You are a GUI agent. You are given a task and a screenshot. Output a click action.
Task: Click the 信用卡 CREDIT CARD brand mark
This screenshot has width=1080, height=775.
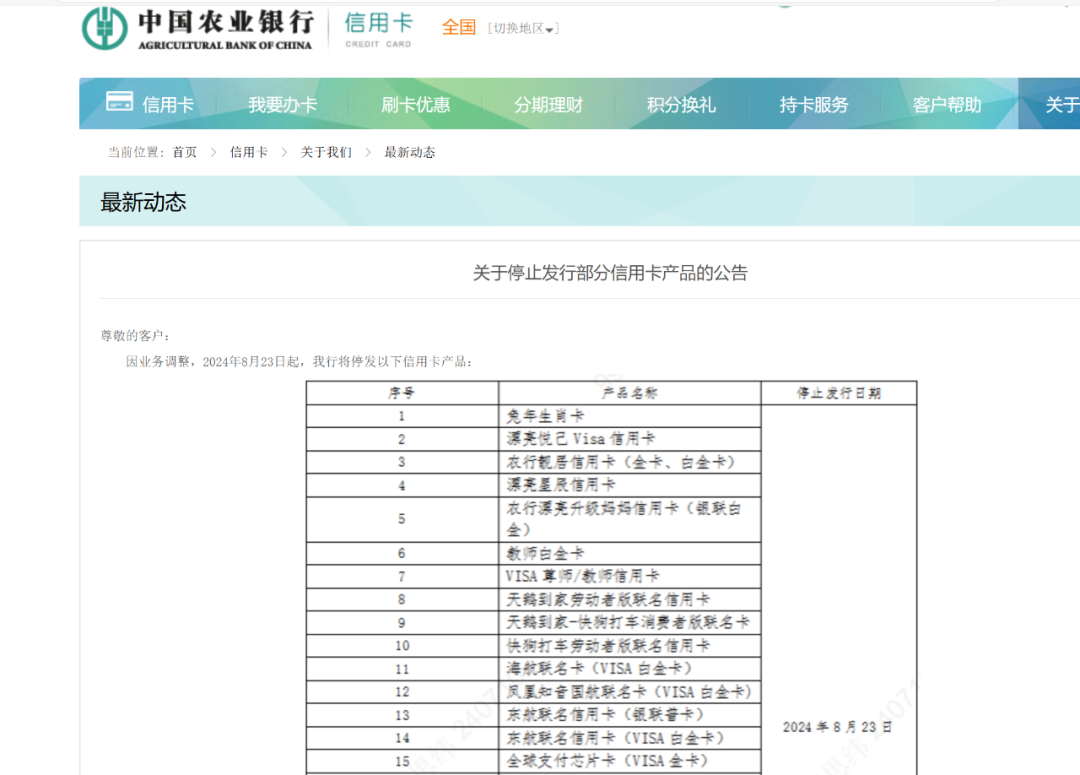pos(377,28)
